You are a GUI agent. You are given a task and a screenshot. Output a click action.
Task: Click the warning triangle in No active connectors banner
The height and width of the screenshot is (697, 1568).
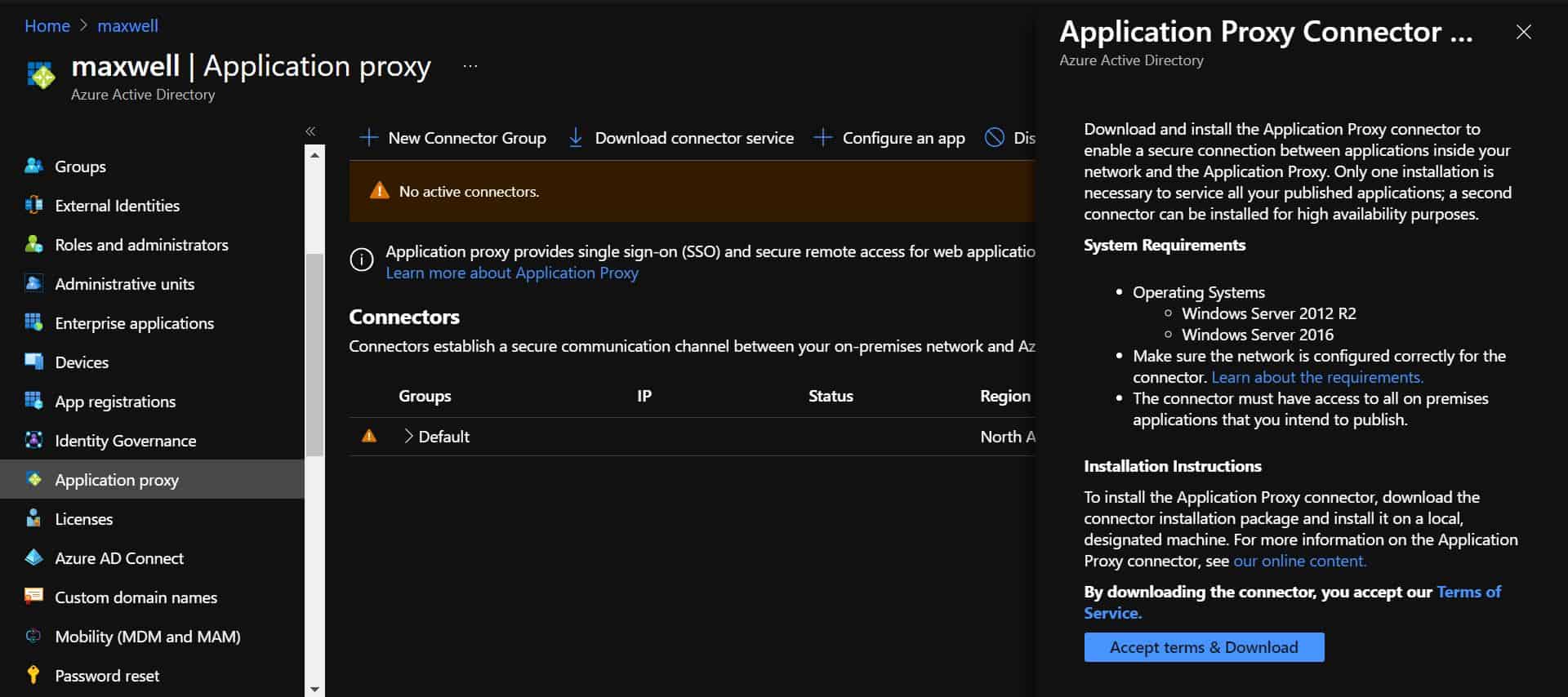[379, 191]
